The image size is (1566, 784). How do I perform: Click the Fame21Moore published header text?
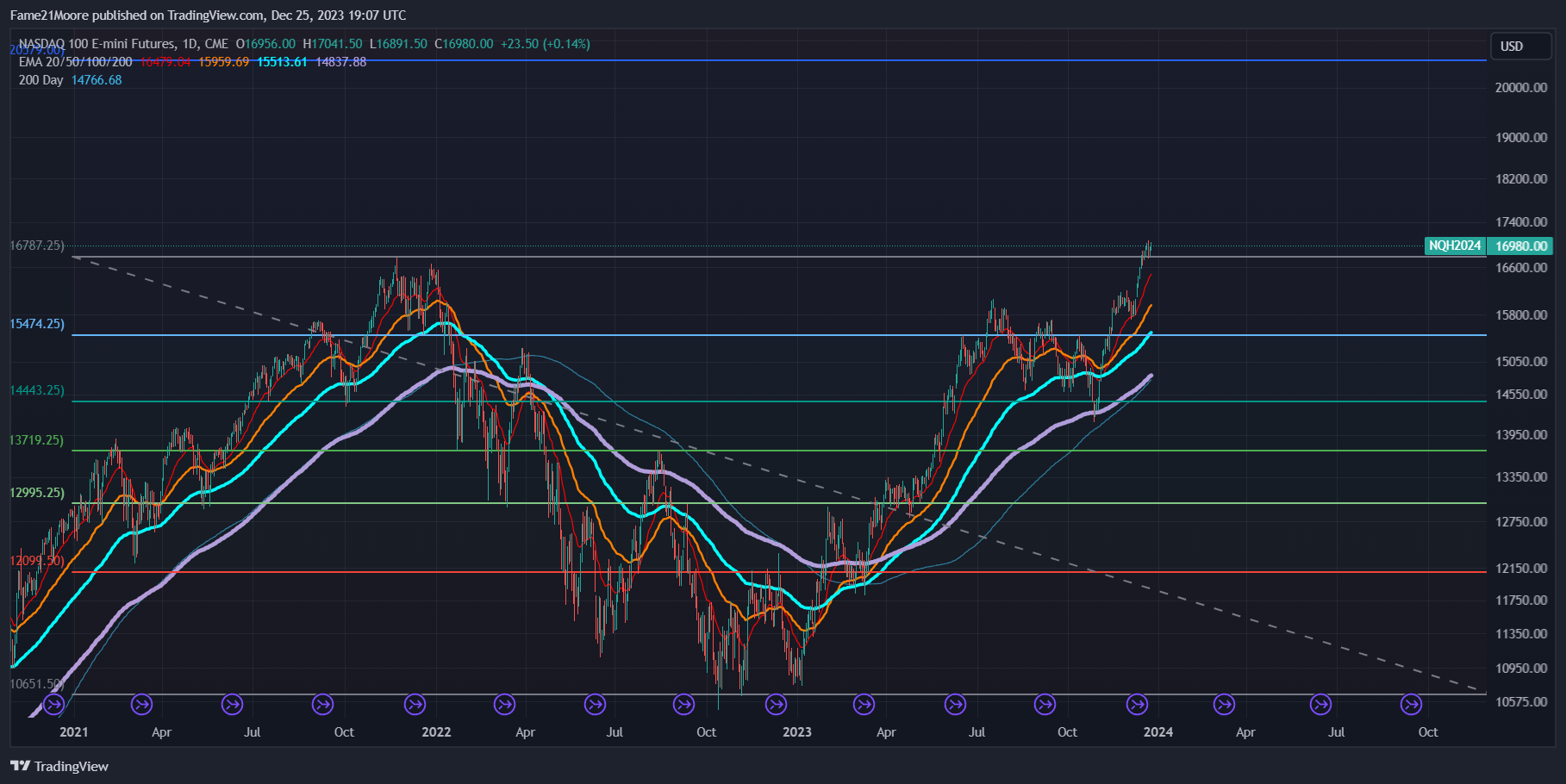pos(208,16)
